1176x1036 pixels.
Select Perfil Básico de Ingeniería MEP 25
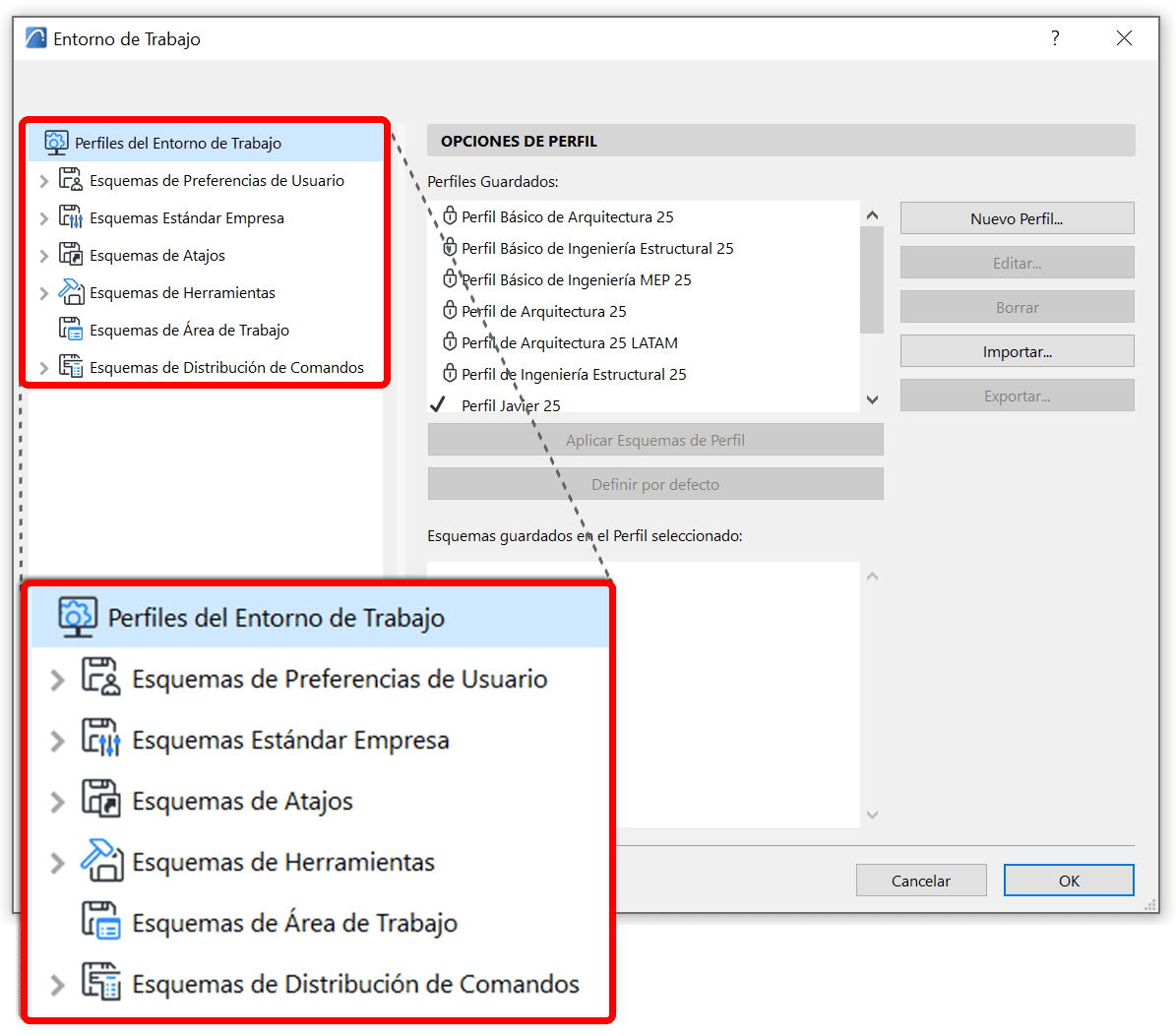(x=576, y=279)
